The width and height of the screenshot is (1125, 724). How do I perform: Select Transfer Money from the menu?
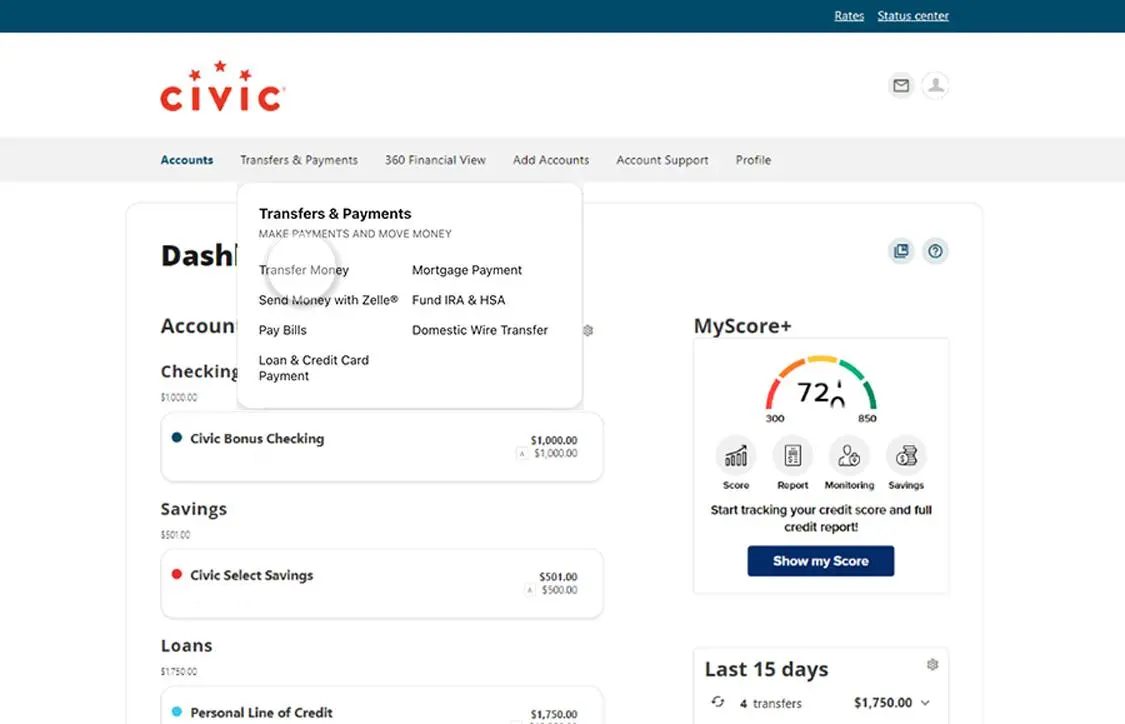tap(303, 270)
